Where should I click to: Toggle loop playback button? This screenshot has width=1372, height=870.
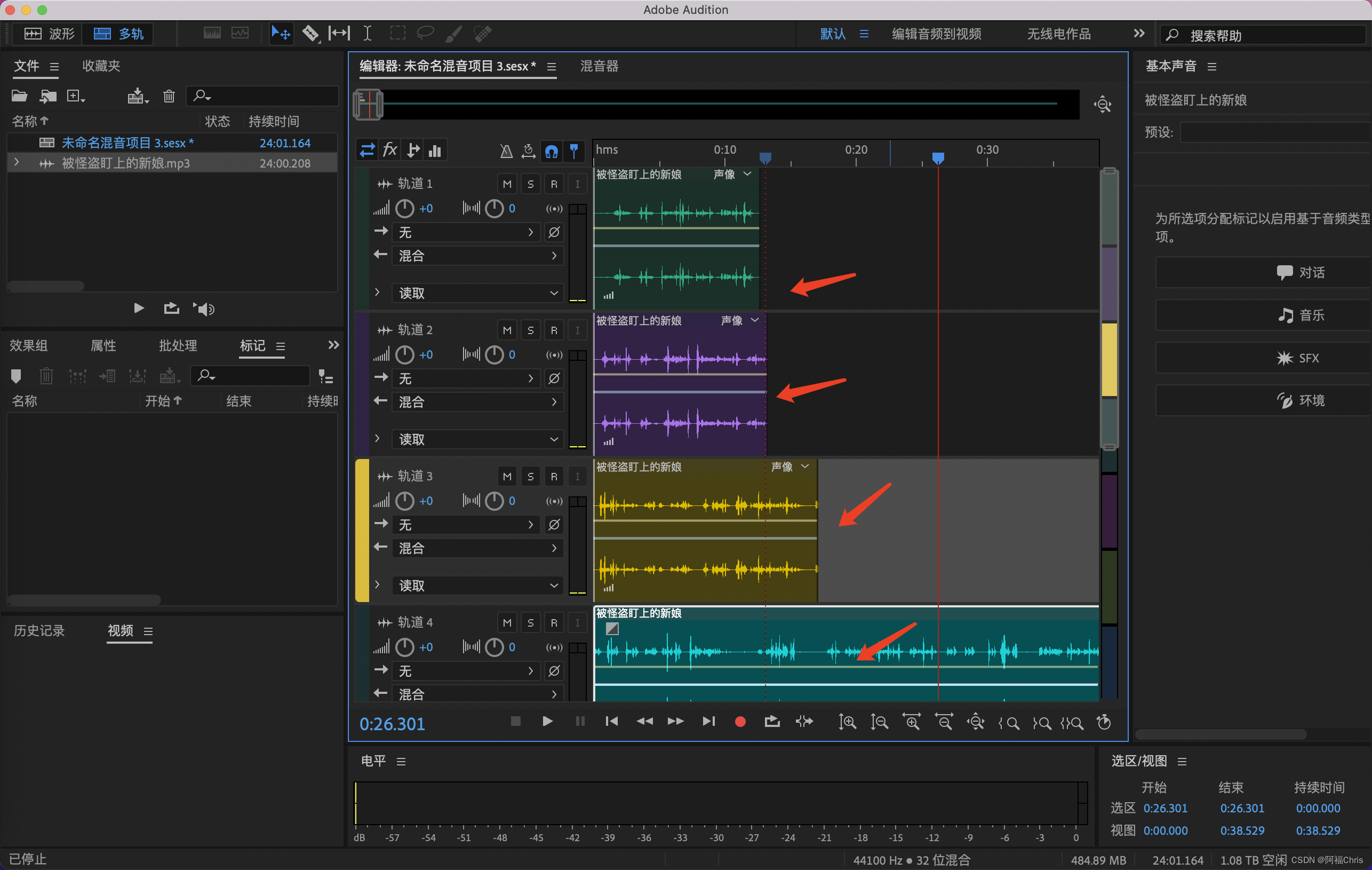tap(772, 722)
